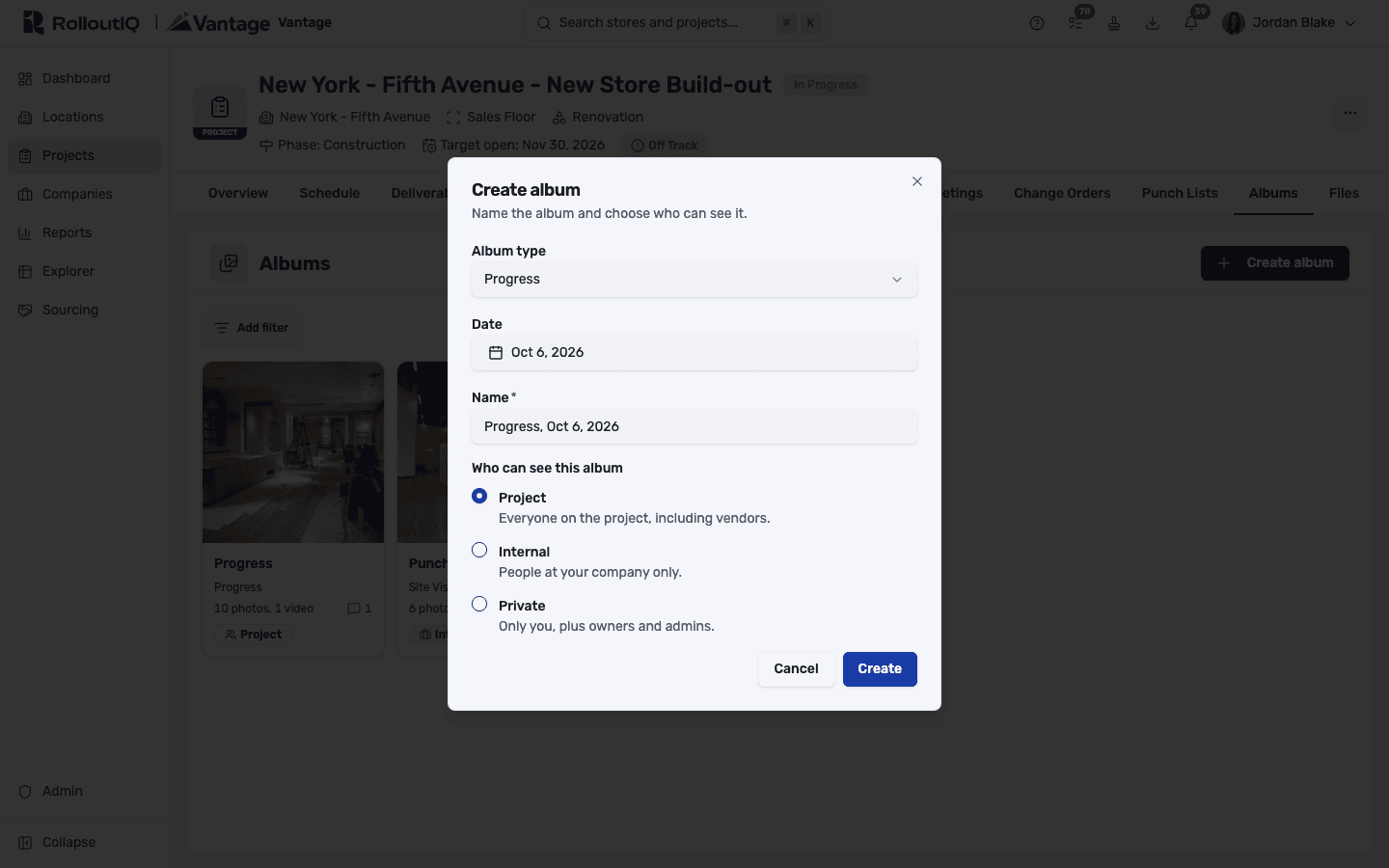
Task: Open Locations in the sidebar
Action: [85, 118]
